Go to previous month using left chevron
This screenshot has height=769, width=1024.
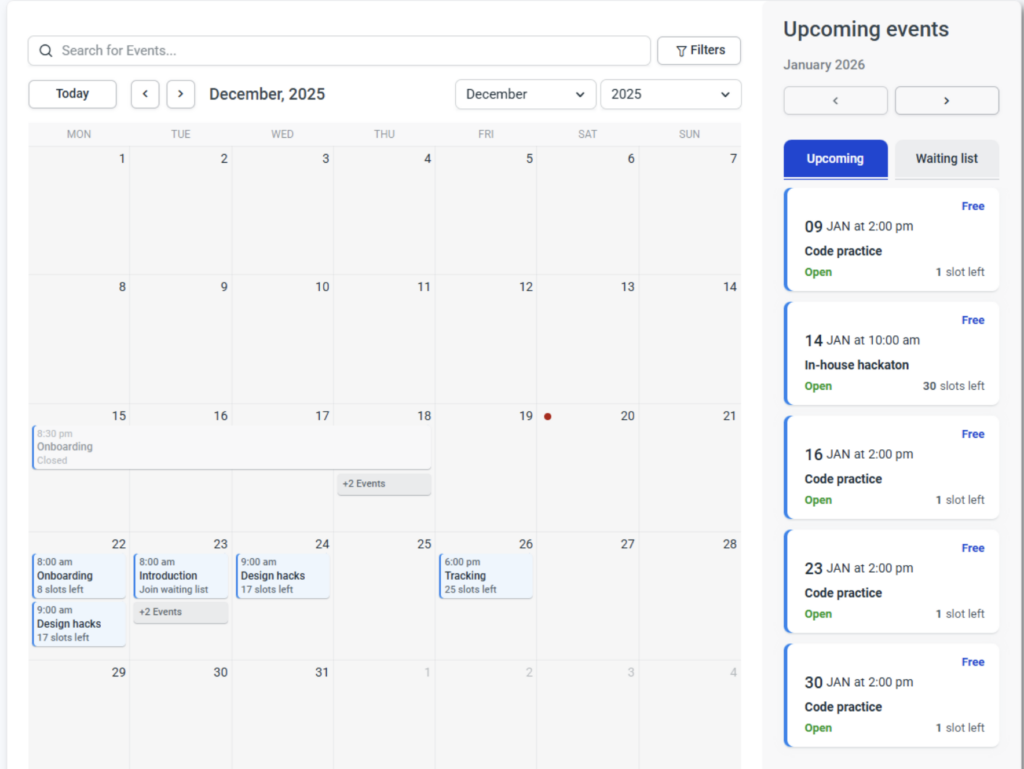(145, 94)
